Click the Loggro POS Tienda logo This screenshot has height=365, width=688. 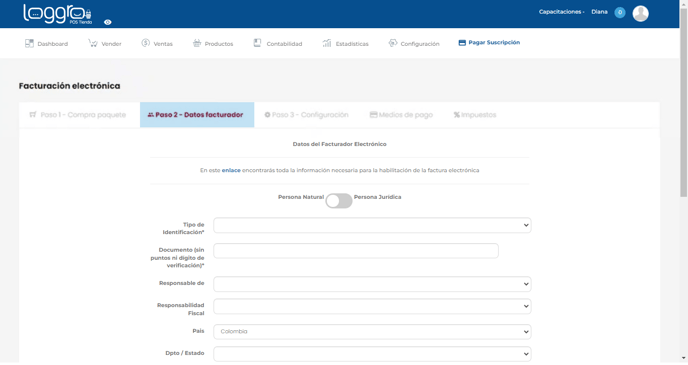coord(57,14)
